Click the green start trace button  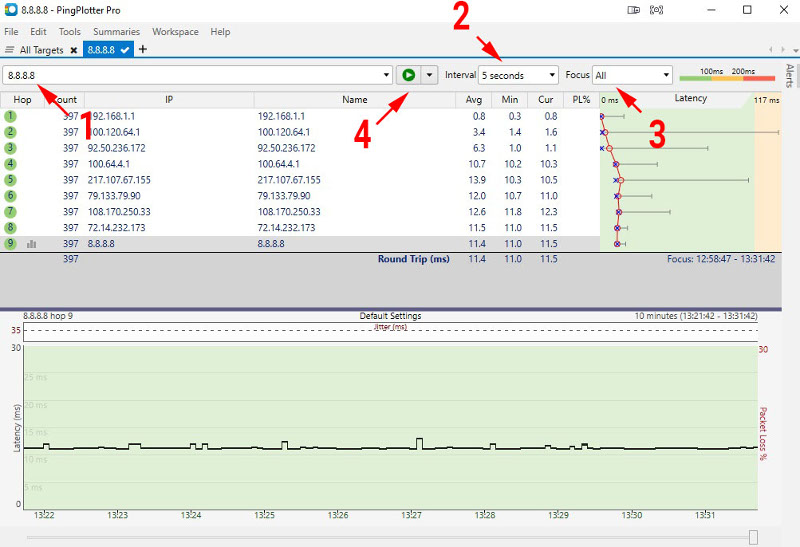(408, 75)
